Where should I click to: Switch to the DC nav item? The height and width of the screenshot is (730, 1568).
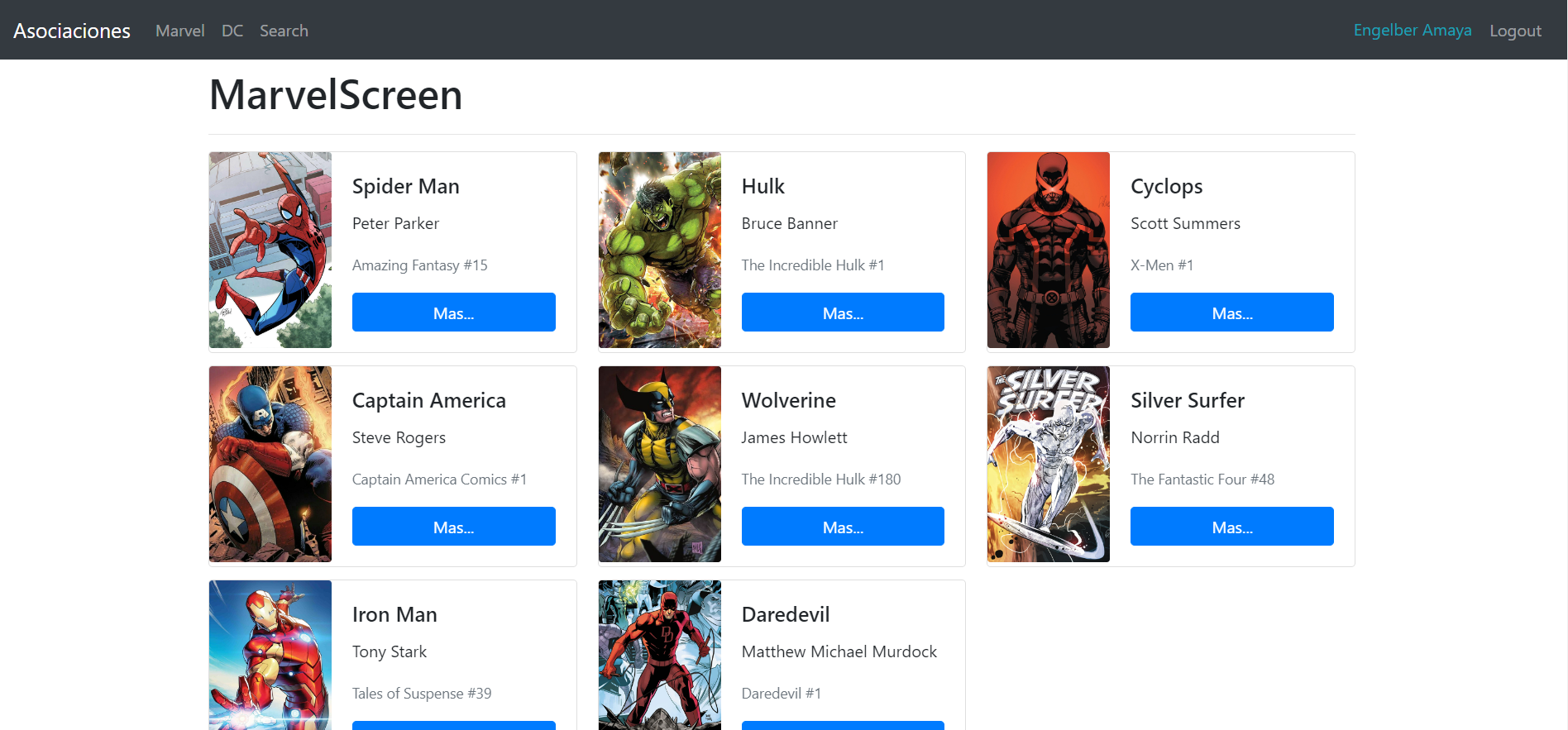tap(232, 31)
